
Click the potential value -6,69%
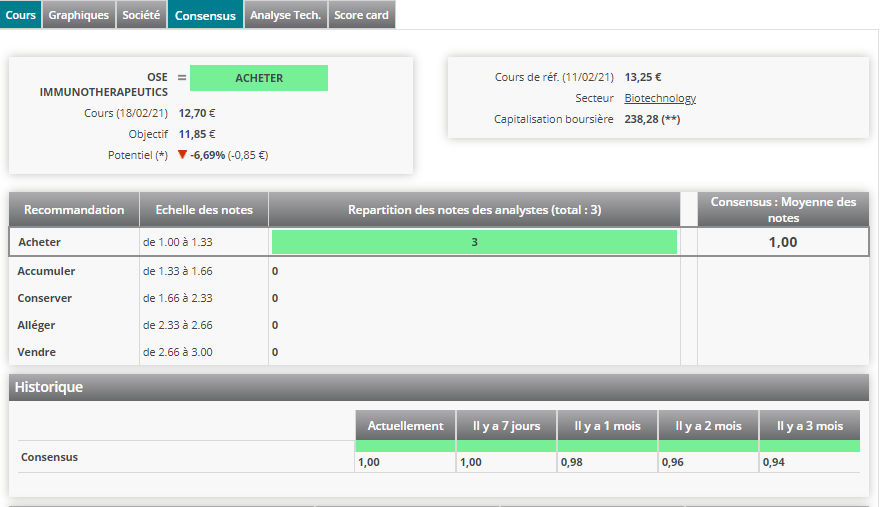[x=207, y=155]
